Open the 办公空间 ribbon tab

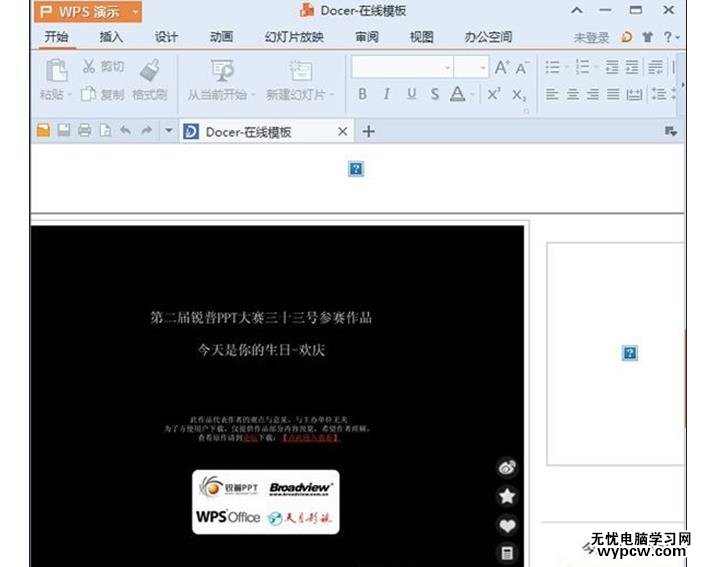coord(488,37)
